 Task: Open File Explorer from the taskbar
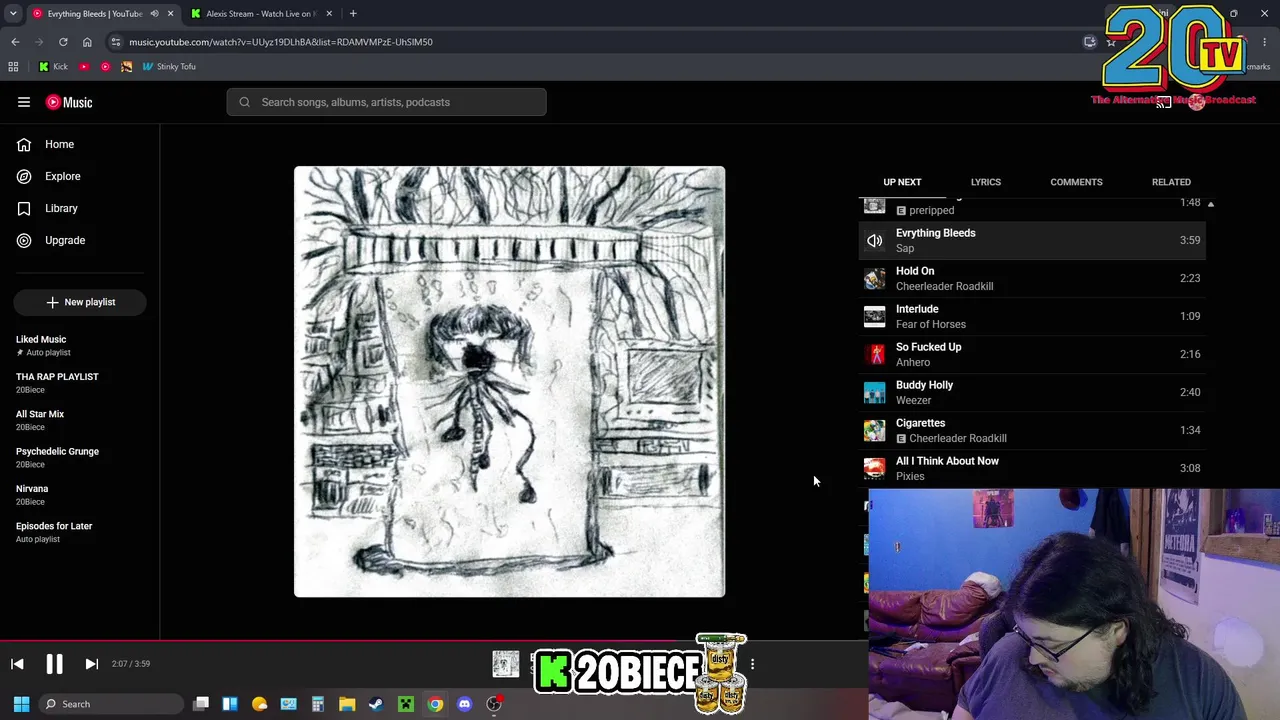point(347,704)
